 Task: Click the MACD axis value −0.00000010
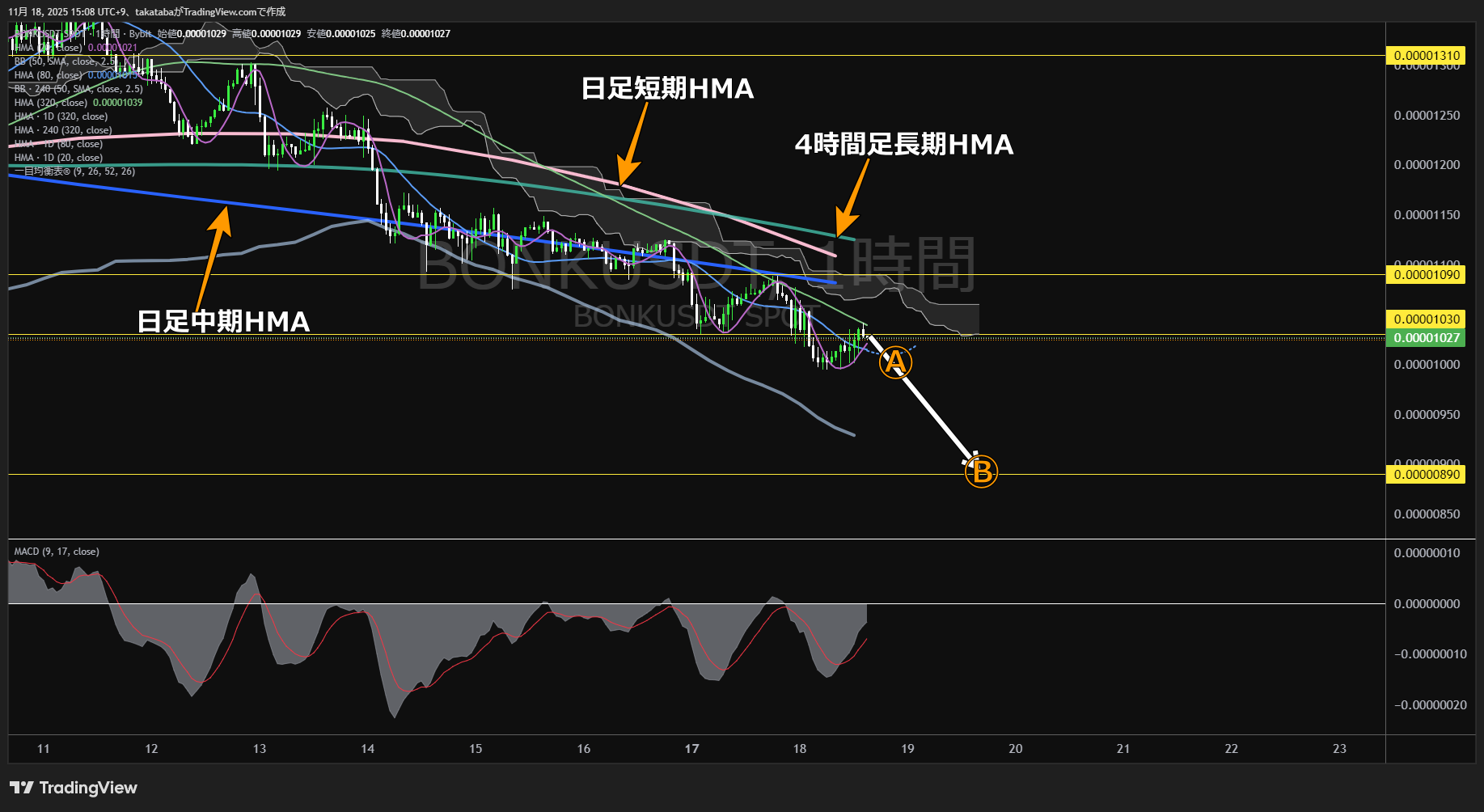pos(1430,654)
